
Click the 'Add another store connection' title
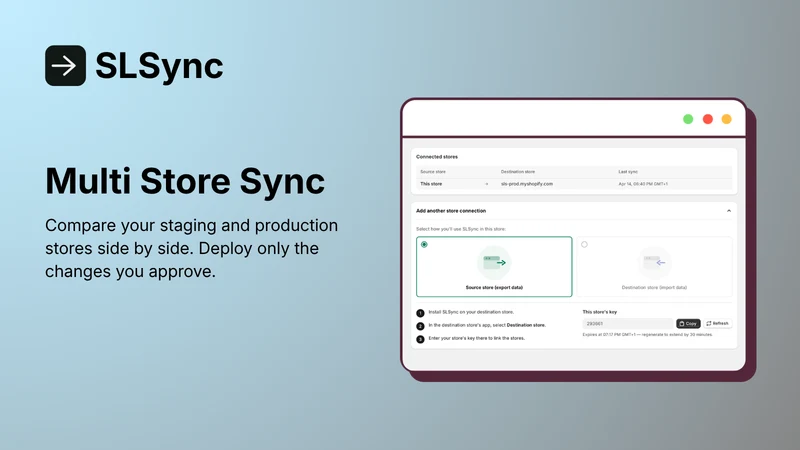[451, 211]
